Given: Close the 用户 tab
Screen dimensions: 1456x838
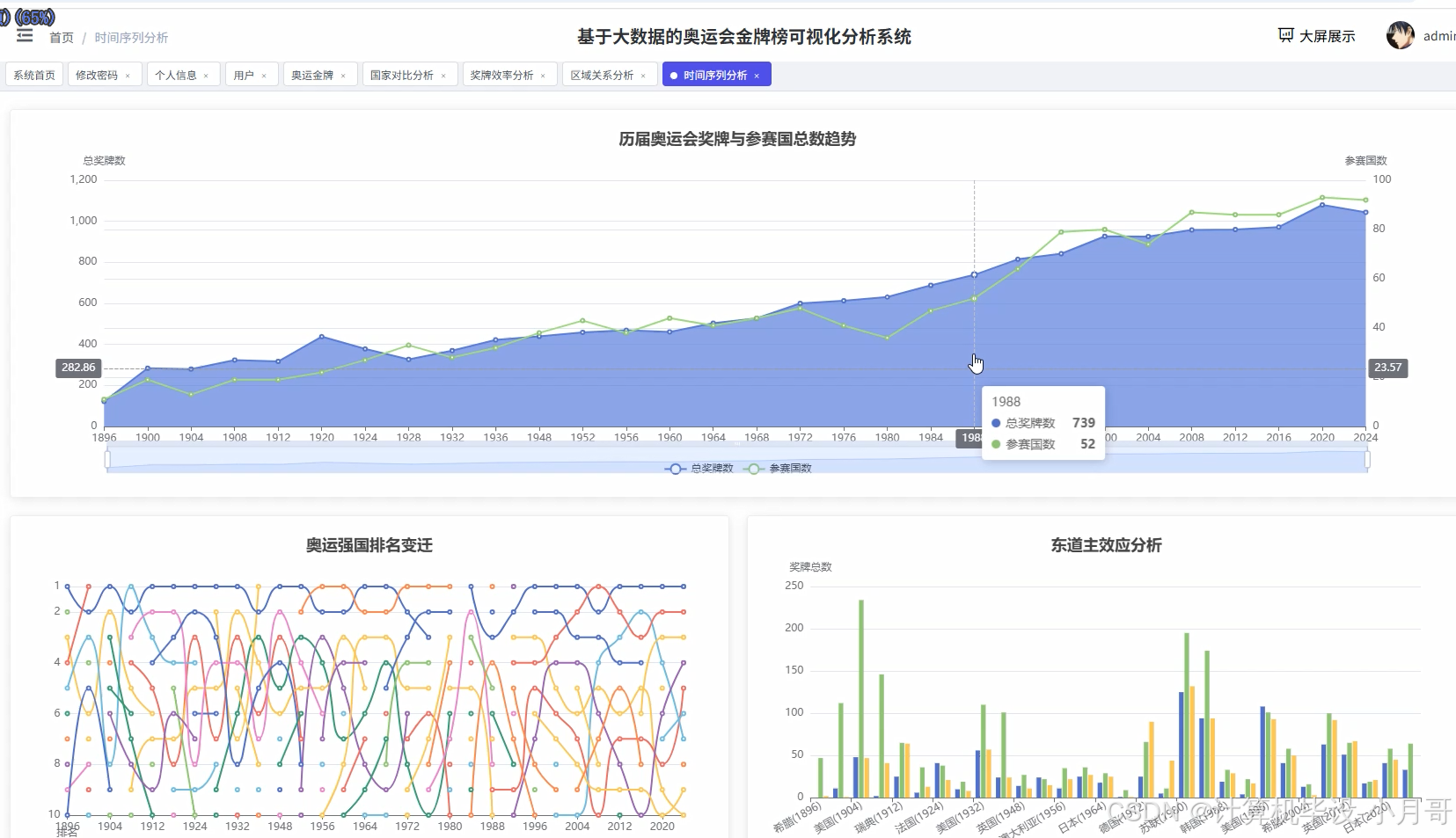Looking at the screenshot, I should click(x=264, y=76).
